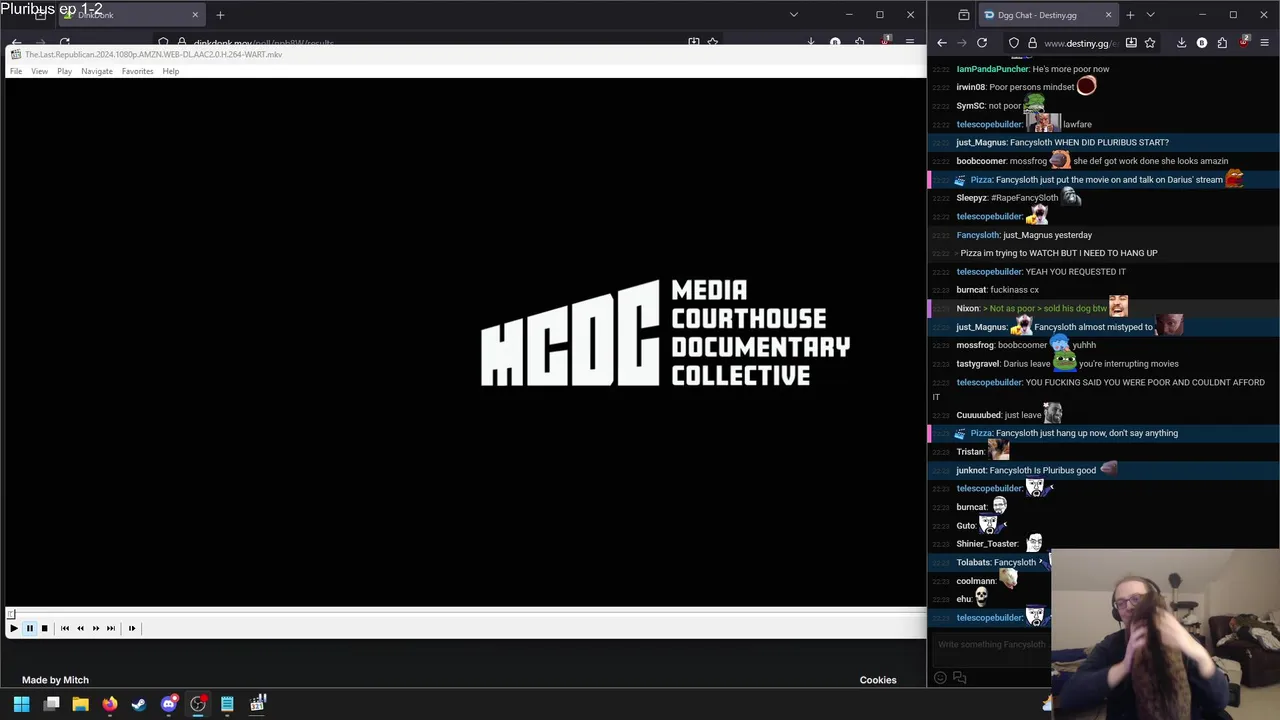Open a new tab in DinkDonk browser window

[x=220, y=15]
